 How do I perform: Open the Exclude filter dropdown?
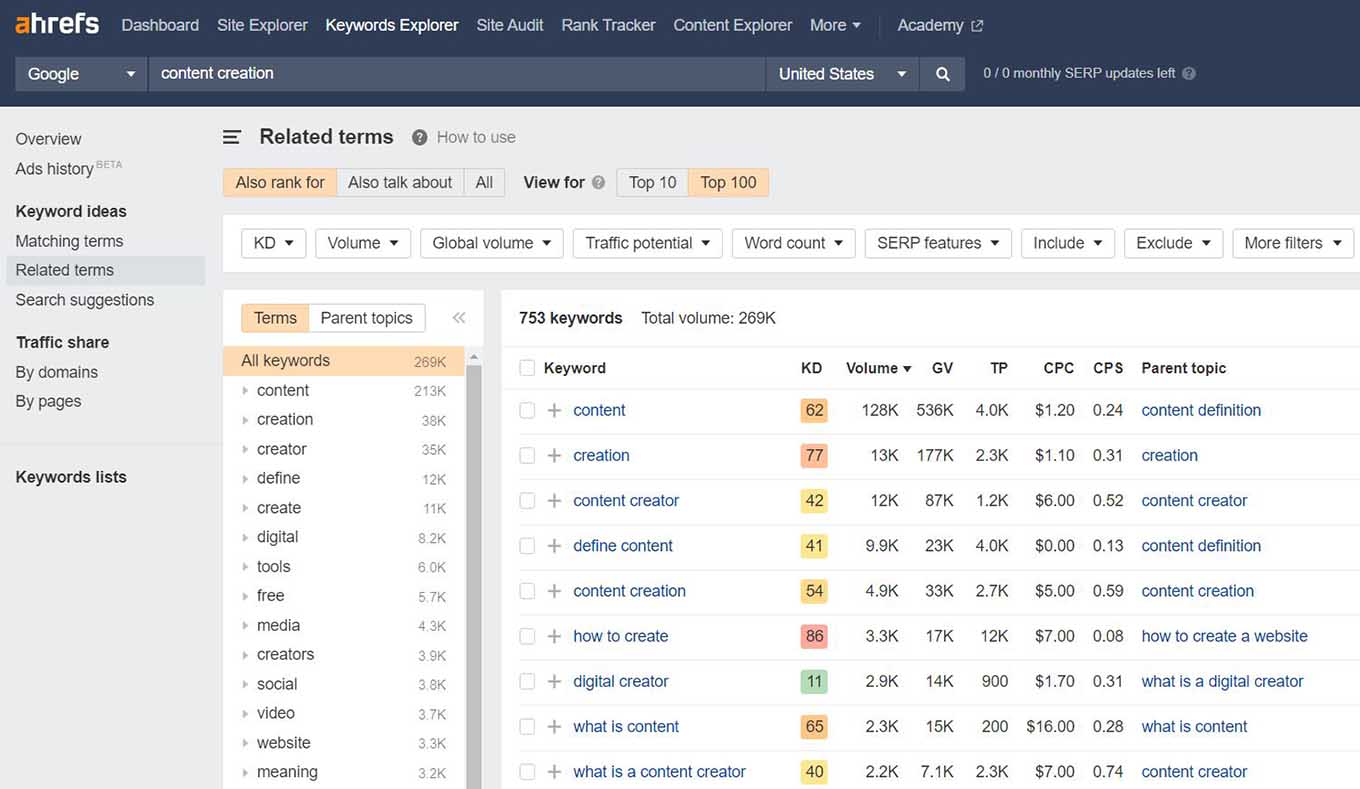pos(1174,243)
